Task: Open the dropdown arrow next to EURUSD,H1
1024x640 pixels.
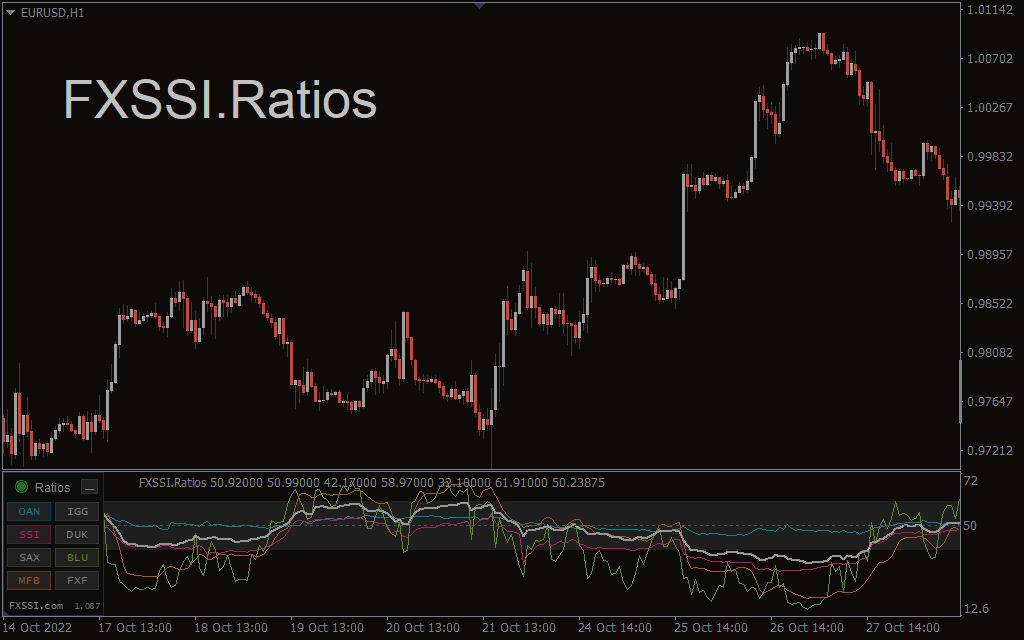Action: pos(10,12)
